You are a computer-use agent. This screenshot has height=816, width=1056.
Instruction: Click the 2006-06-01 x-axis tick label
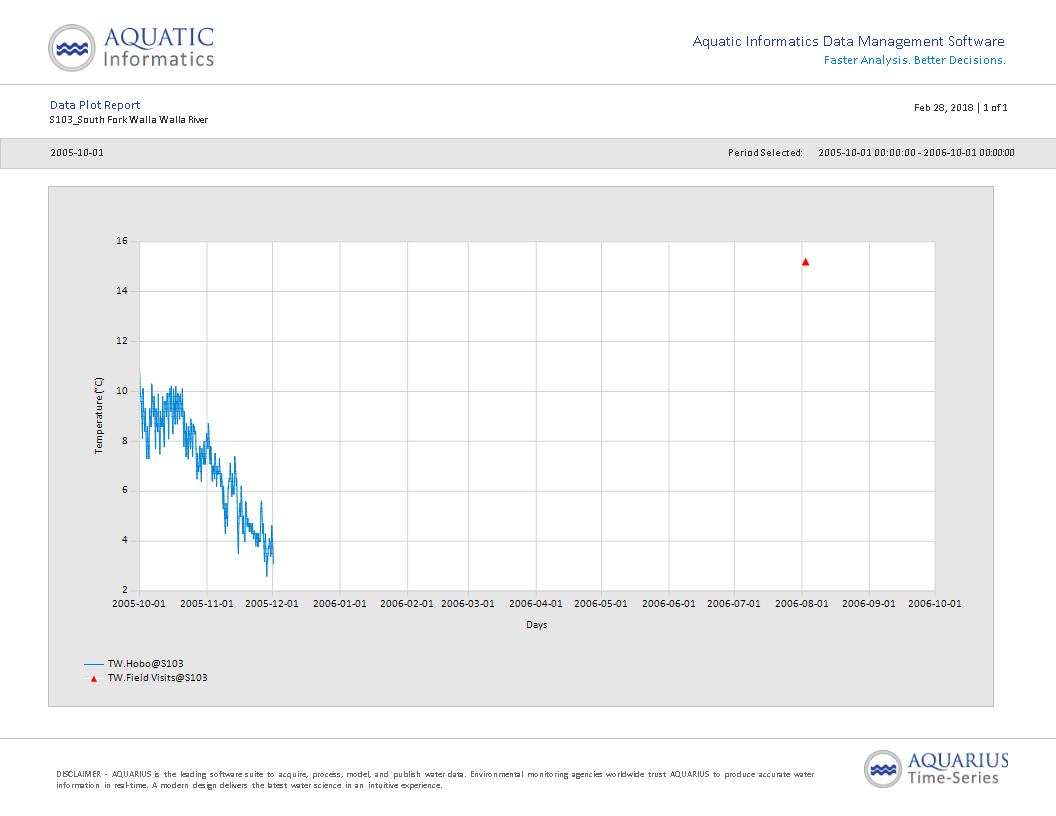click(669, 603)
